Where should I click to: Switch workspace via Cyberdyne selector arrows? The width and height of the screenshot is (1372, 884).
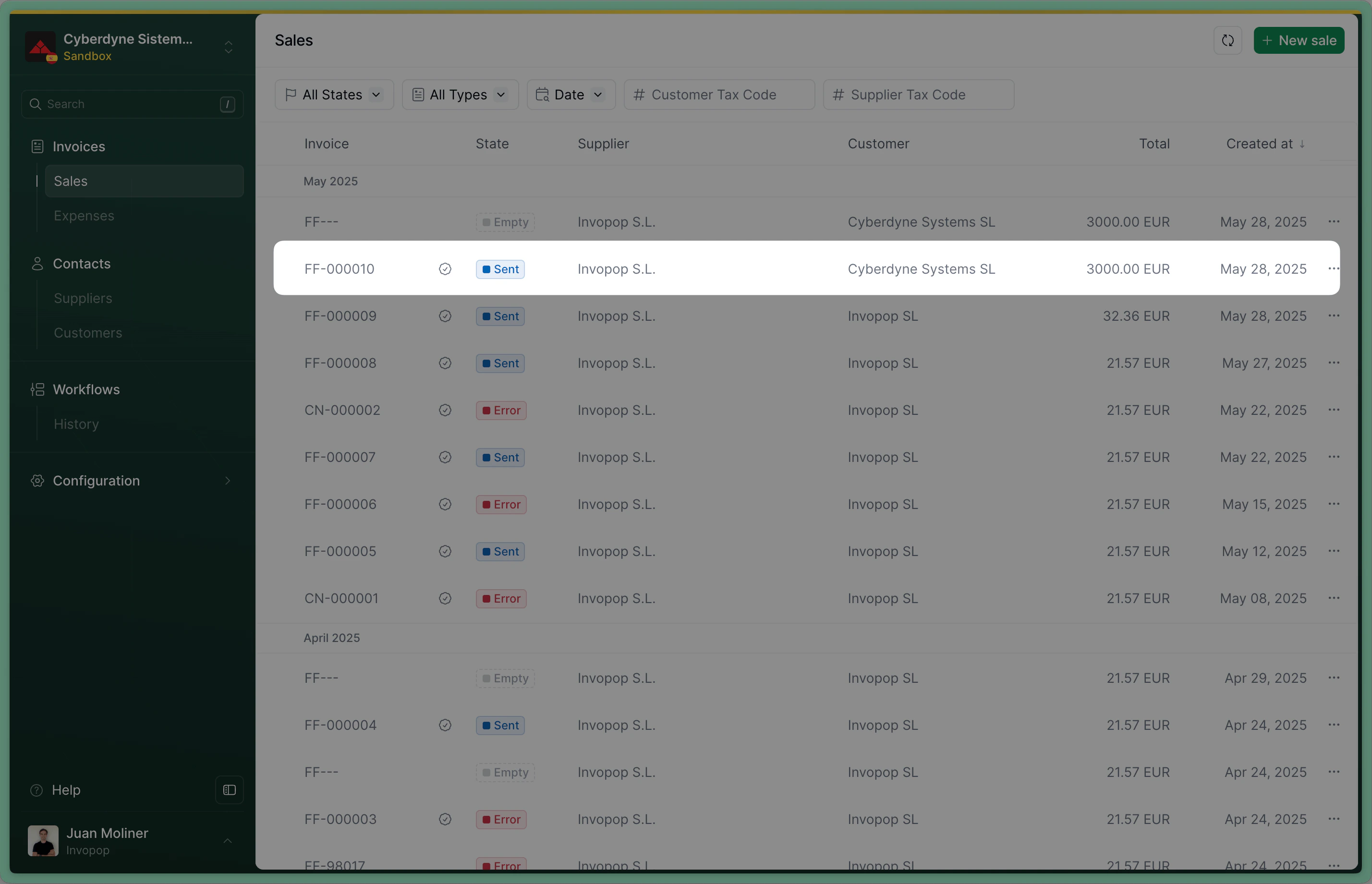click(229, 47)
